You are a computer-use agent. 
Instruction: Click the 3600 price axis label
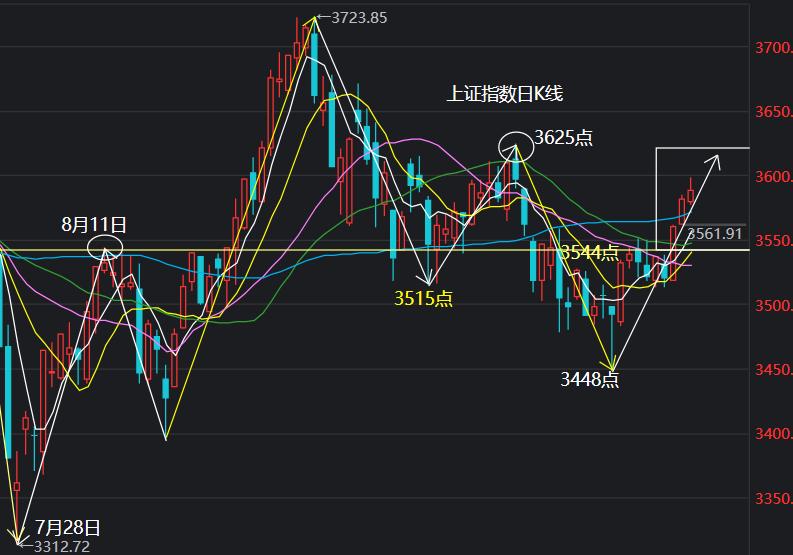774,177
